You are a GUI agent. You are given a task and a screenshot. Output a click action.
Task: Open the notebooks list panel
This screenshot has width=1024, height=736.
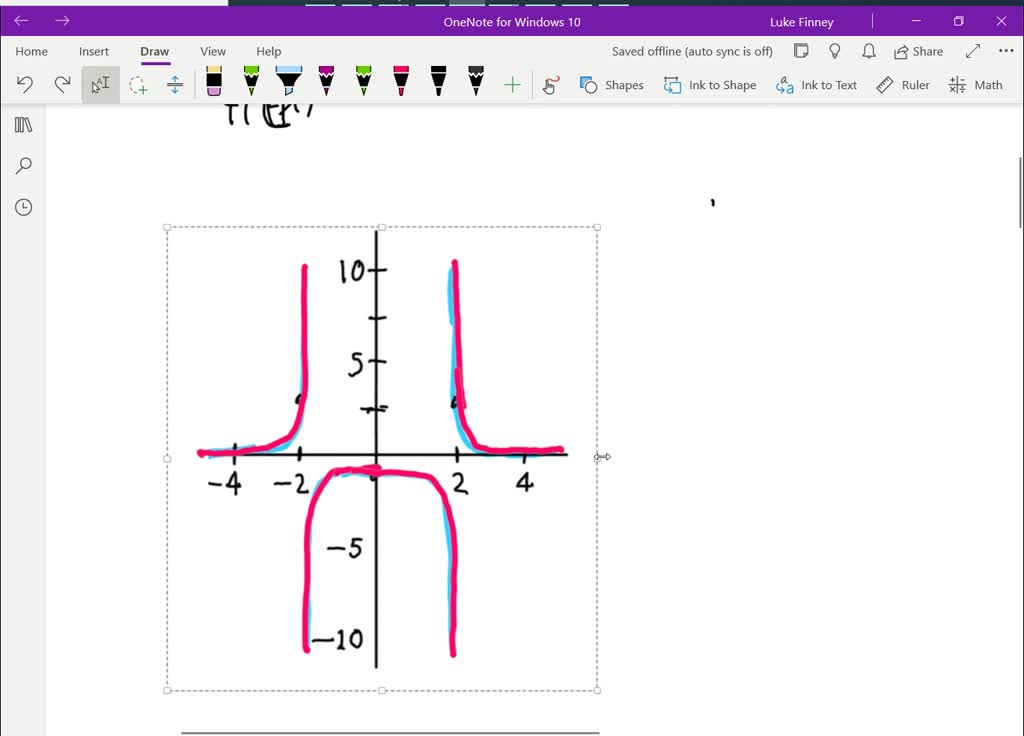point(23,124)
